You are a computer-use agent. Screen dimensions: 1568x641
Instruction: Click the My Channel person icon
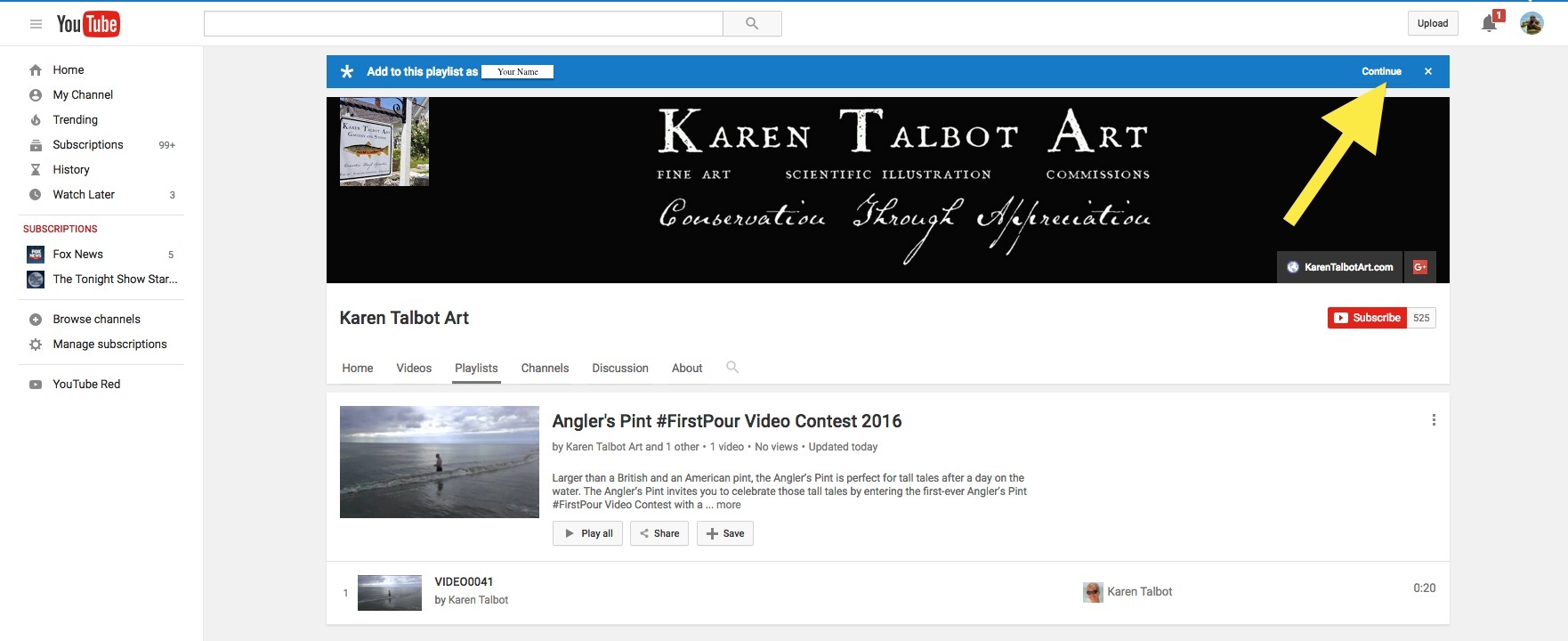36,95
